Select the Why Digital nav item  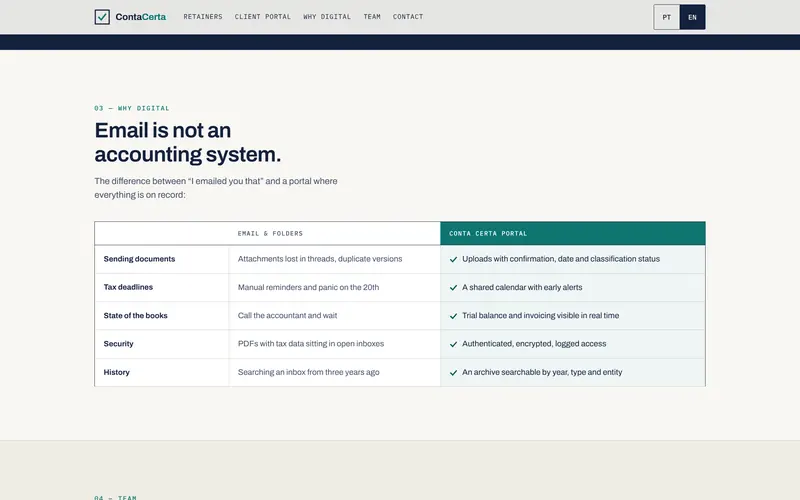point(327,17)
